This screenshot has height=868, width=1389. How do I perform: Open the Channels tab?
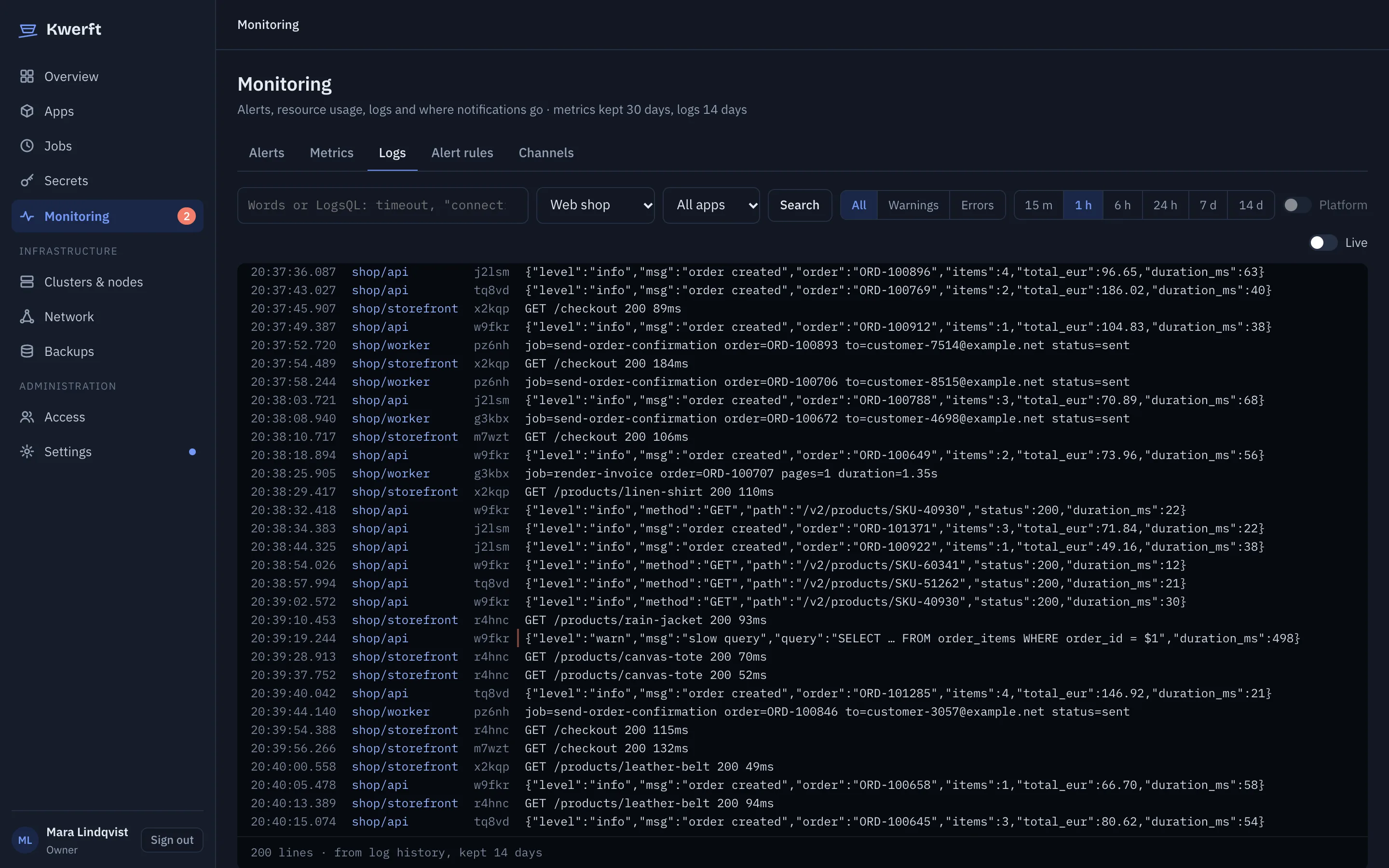pyautogui.click(x=546, y=153)
